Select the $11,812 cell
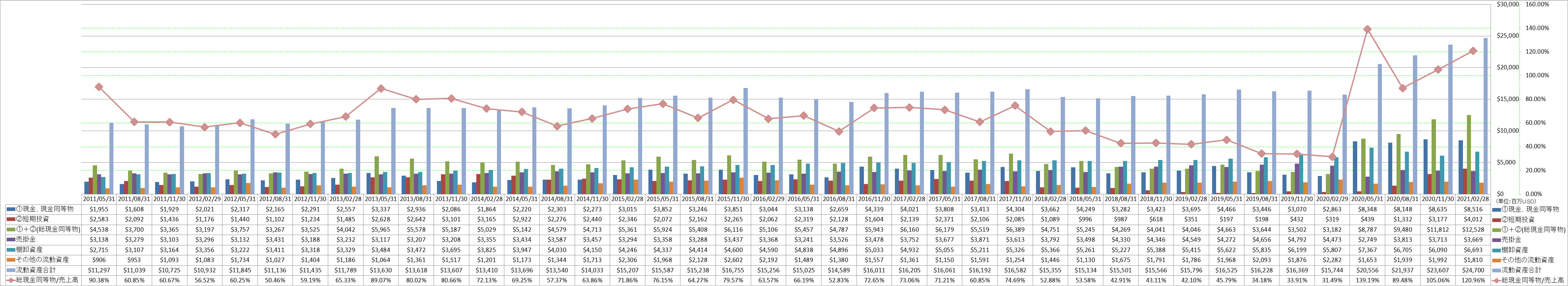The width and height of the screenshot is (1568, 286). pyautogui.click(x=1438, y=229)
